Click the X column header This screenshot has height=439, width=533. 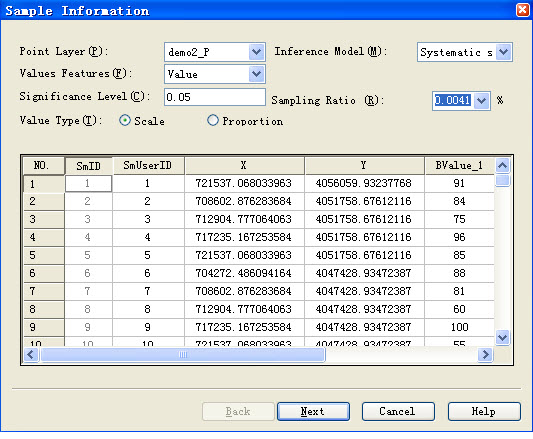click(244, 166)
